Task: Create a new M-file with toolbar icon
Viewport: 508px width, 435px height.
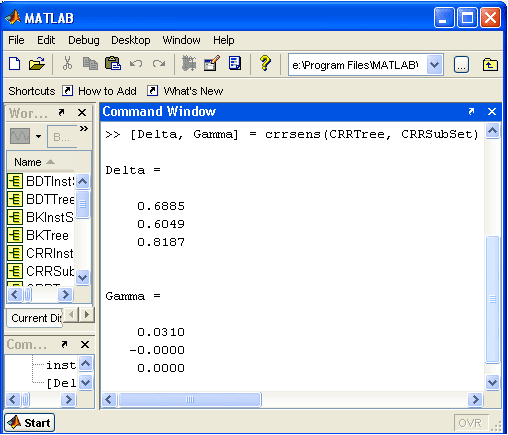Action: tap(14, 63)
